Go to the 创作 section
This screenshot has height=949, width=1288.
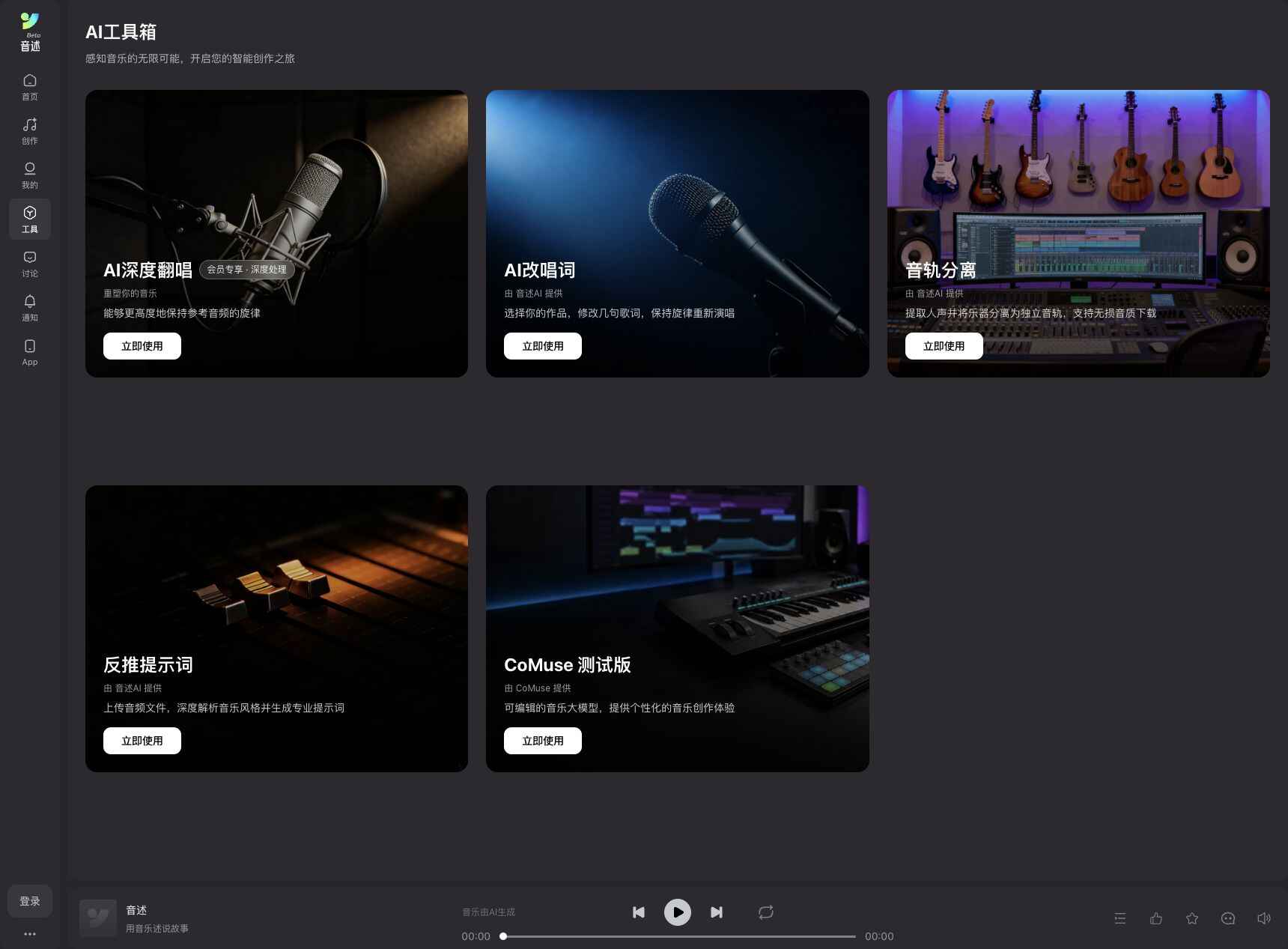pos(30,131)
